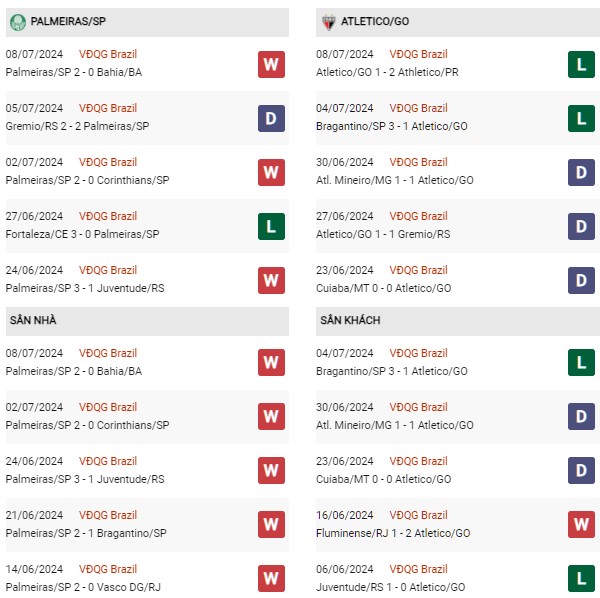
Task: Open the Cuiaba/MT 0 - 0 Atletico/GO match under SÂN KHÁCH
Action: click(x=383, y=479)
